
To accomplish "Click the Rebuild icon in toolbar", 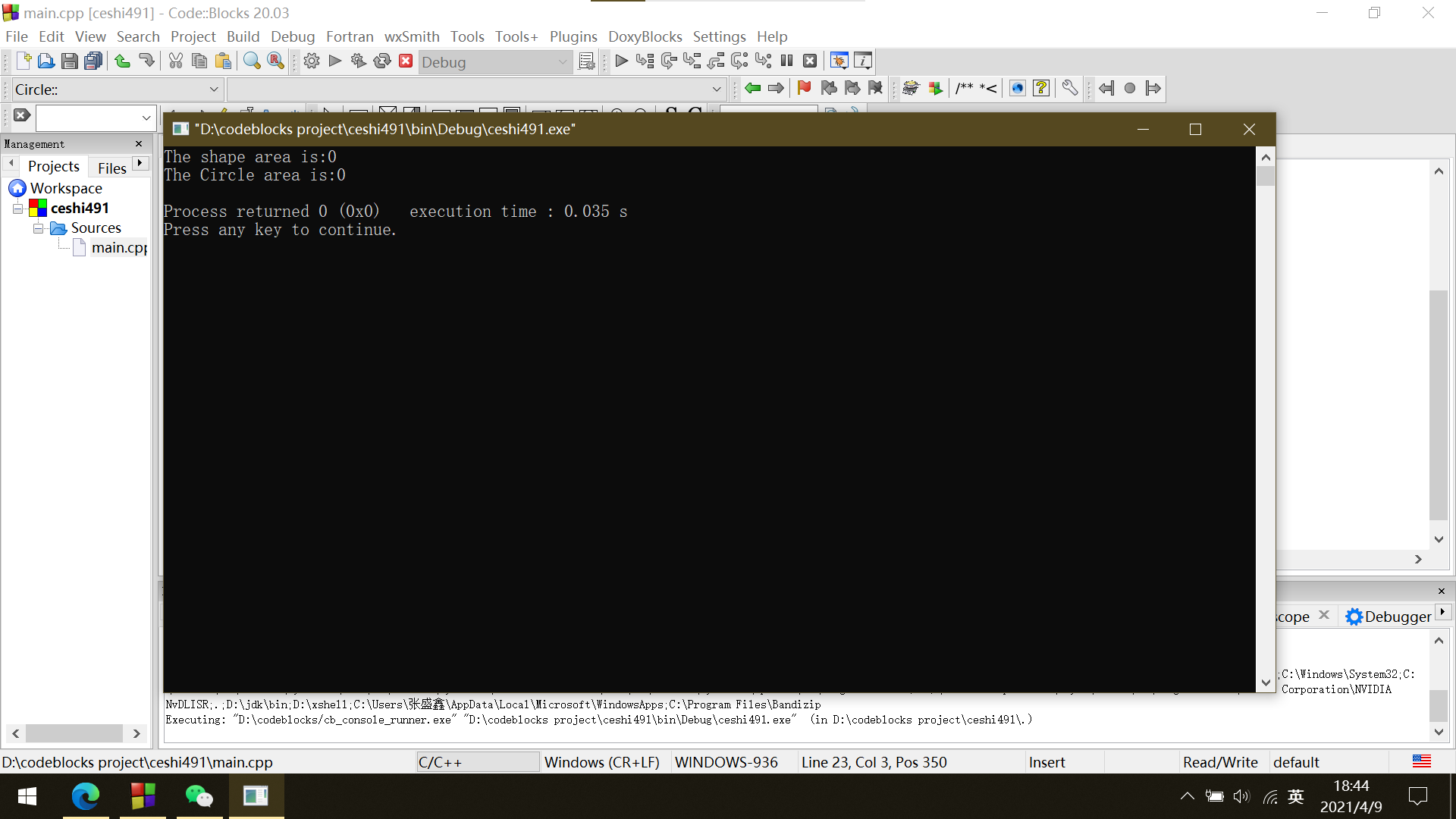I will 382,61.
